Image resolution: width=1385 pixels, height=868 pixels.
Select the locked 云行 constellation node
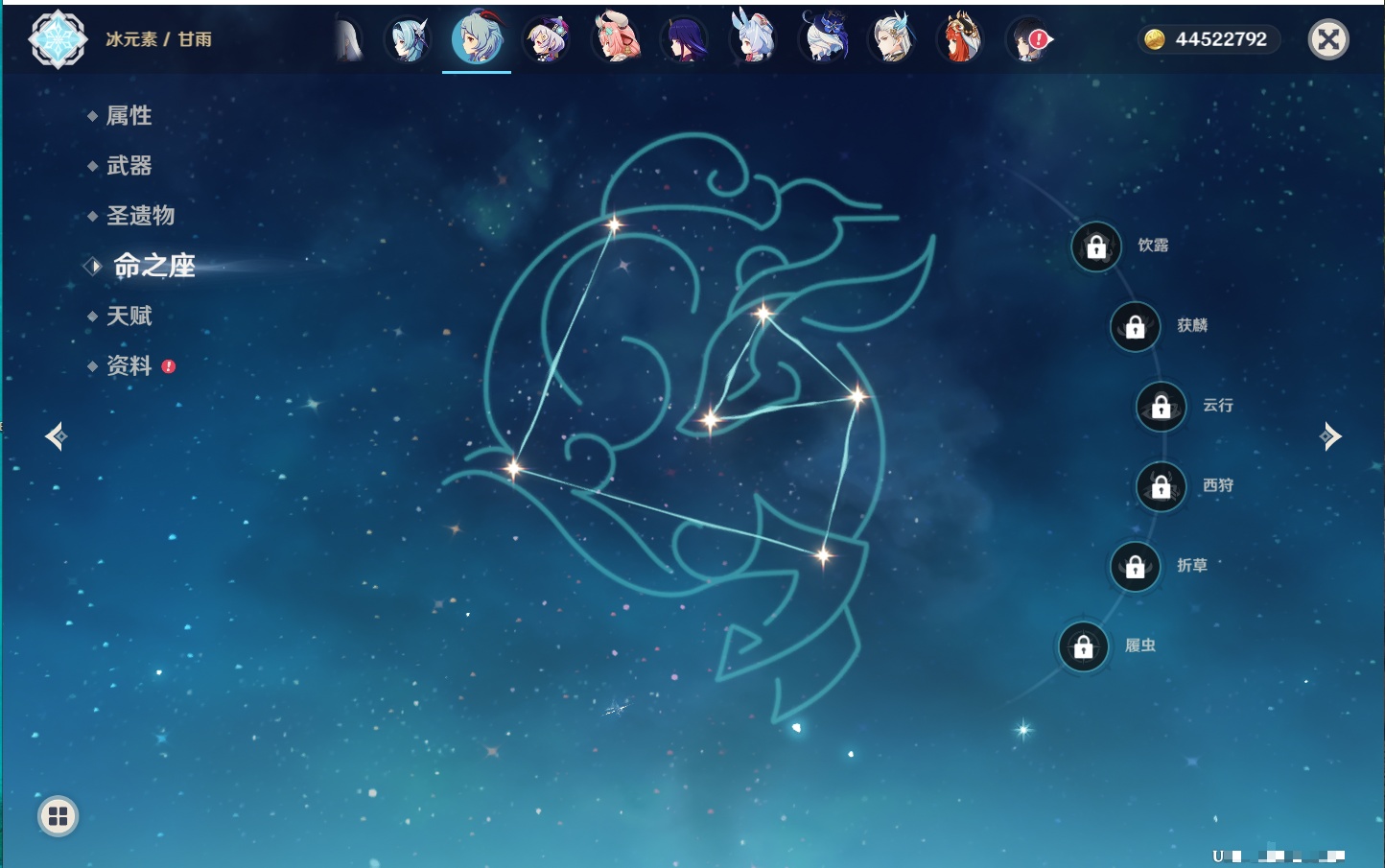click(1161, 407)
